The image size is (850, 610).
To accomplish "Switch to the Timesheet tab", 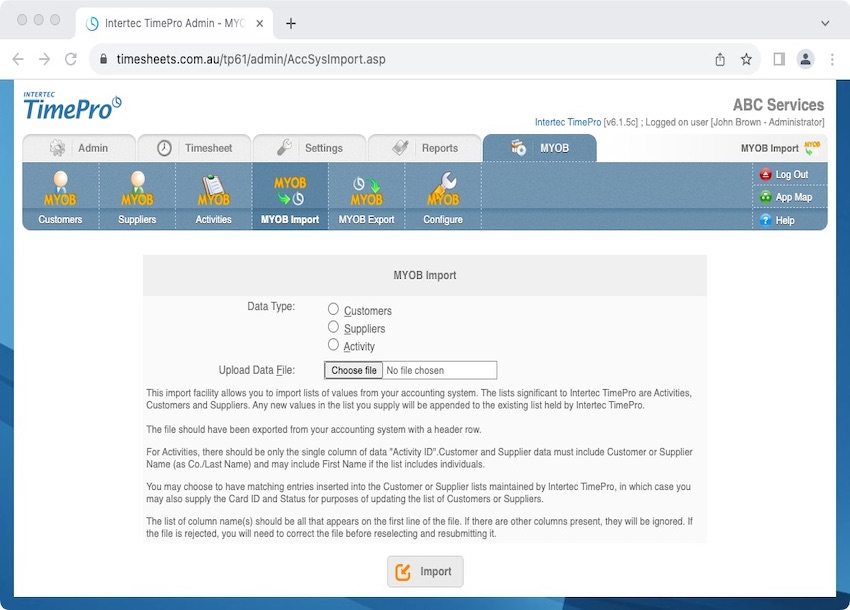I will point(195,148).
